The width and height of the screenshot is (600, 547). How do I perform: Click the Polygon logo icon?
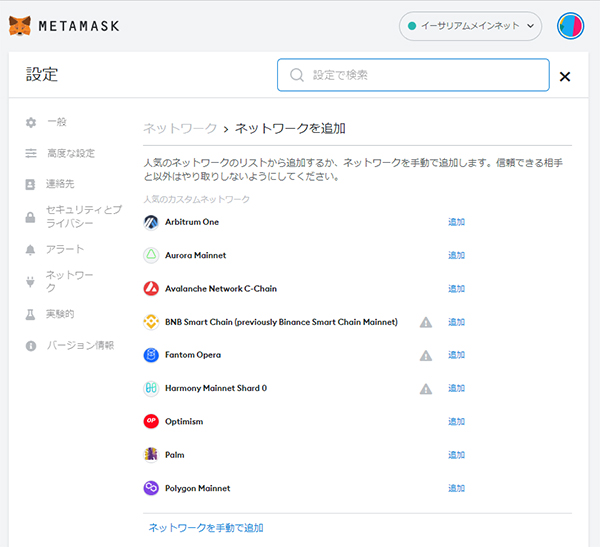click(x=151, y=488)
